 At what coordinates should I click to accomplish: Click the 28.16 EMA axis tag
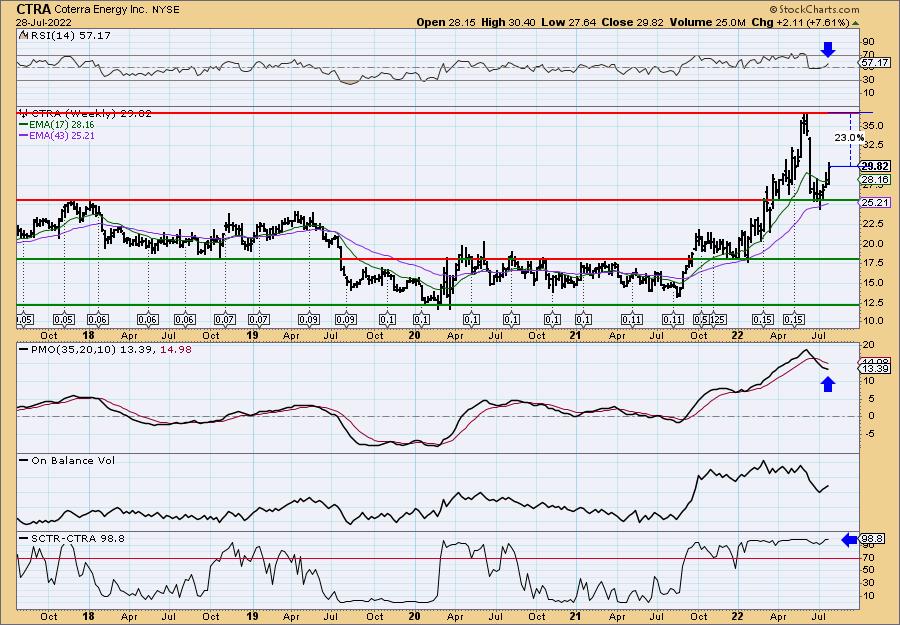876,180
